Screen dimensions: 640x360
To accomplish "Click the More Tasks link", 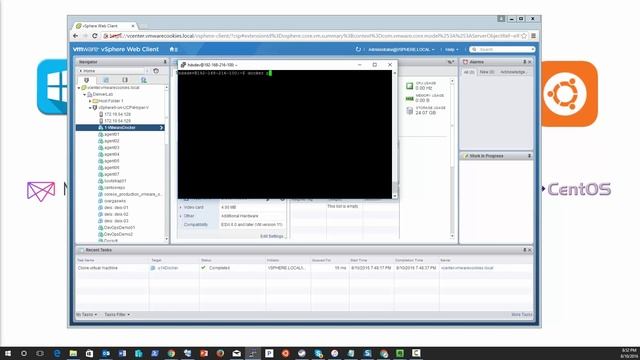I will click(x=522, y=315).
